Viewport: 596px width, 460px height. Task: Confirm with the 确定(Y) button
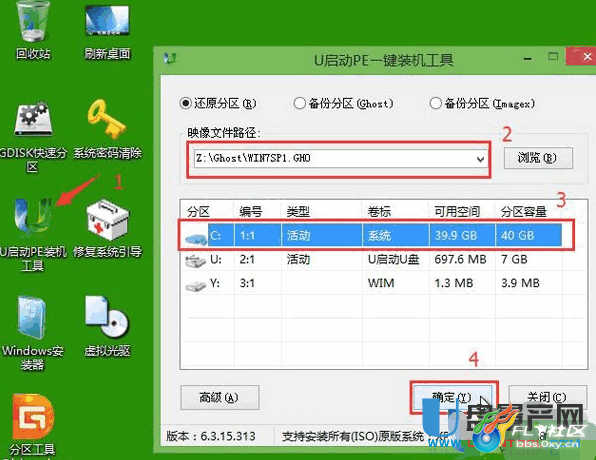(454, 397)
